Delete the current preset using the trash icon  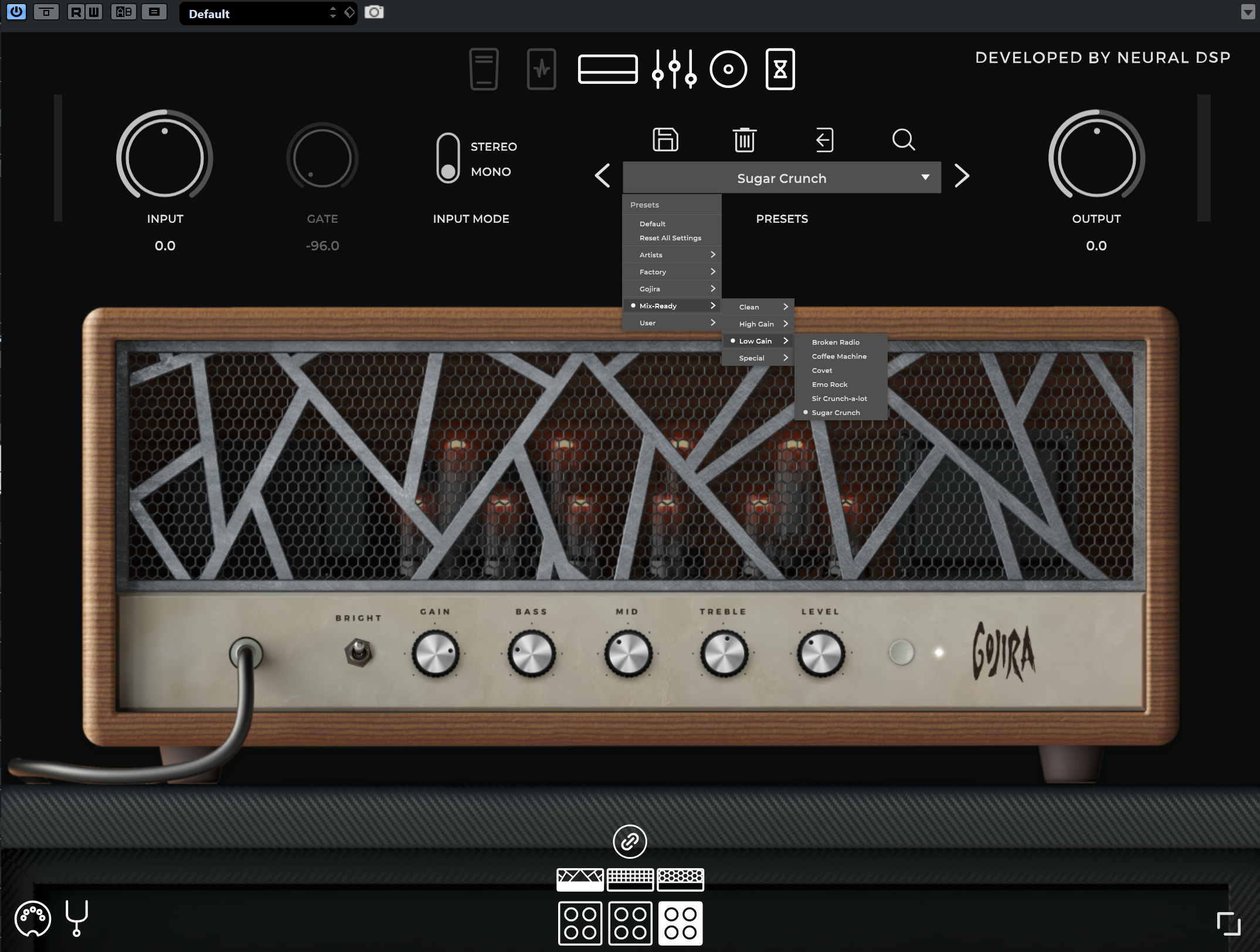(745, 140)
